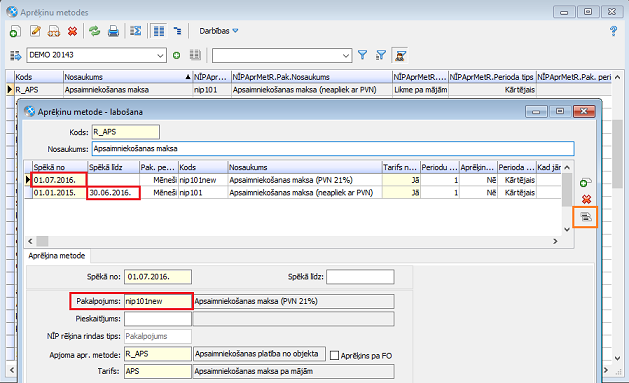Click the green add view icon
This screenshot has height=383, width=629.
pyautogui.click(x=176, y=55)
